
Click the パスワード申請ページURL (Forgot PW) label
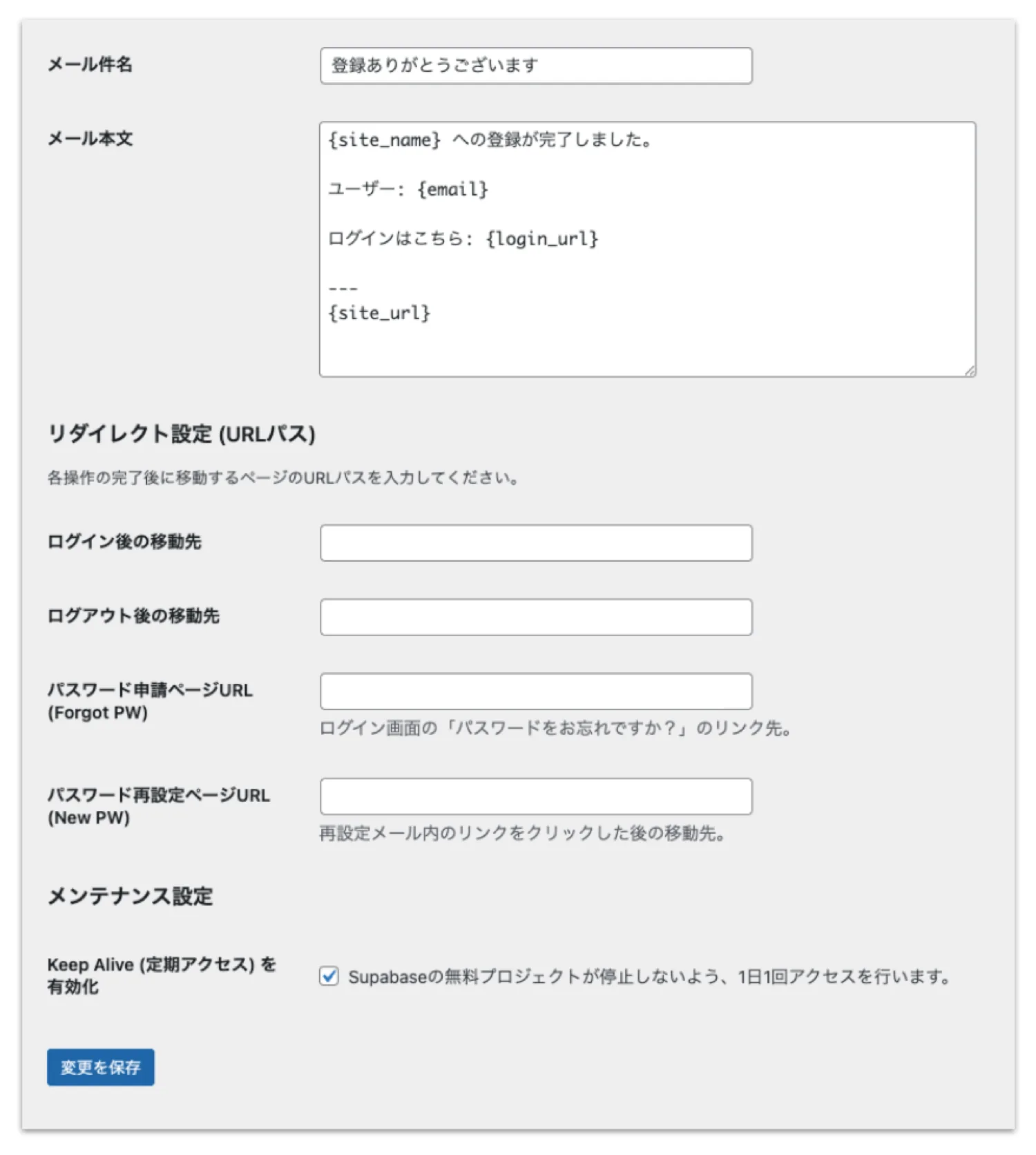click(x=150, y=700)
